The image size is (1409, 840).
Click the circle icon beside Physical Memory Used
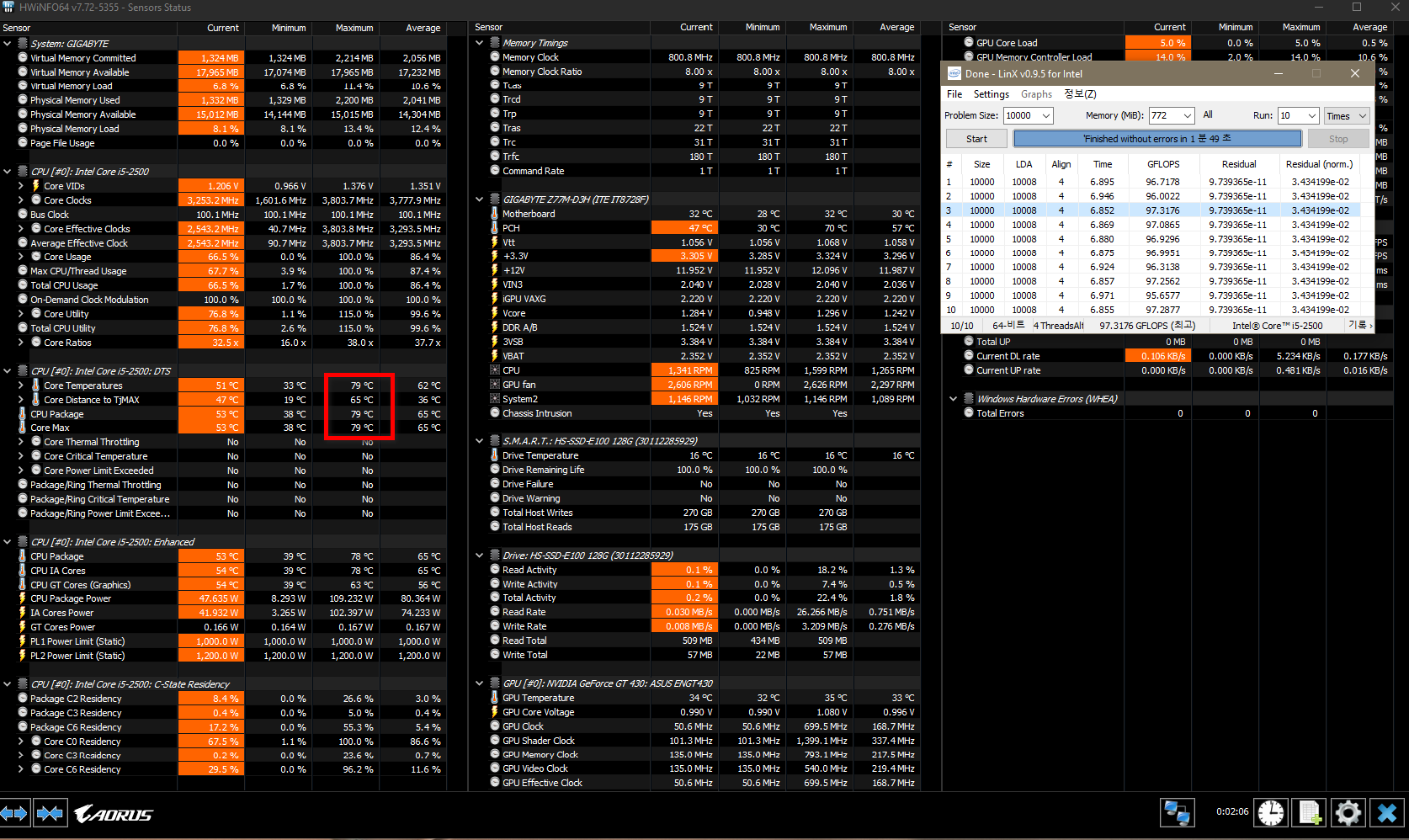[23, 100]
